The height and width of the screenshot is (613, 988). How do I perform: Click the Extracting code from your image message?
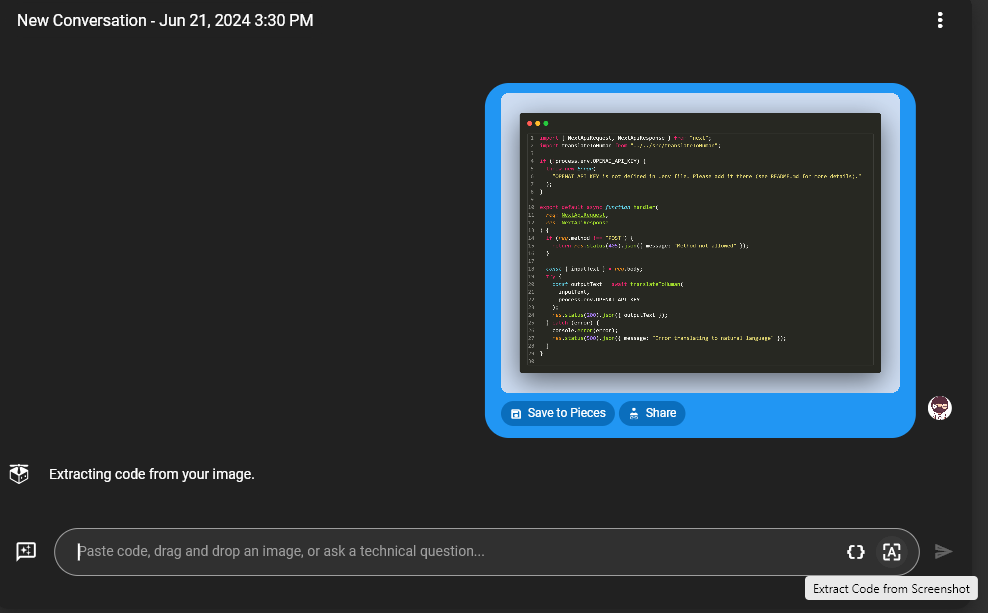click(151, 473)
